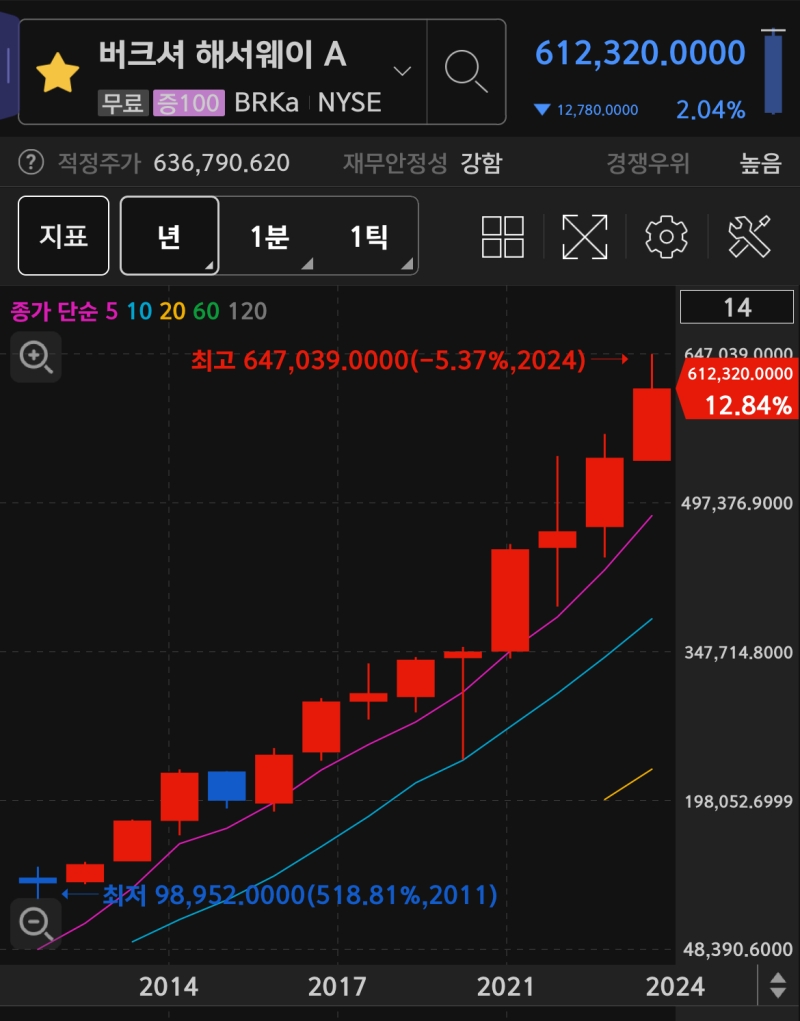Tap the 2.04% change percentage
This screenshot has height=1021, width=800.
pyautogui.click(x=710, y=110)
